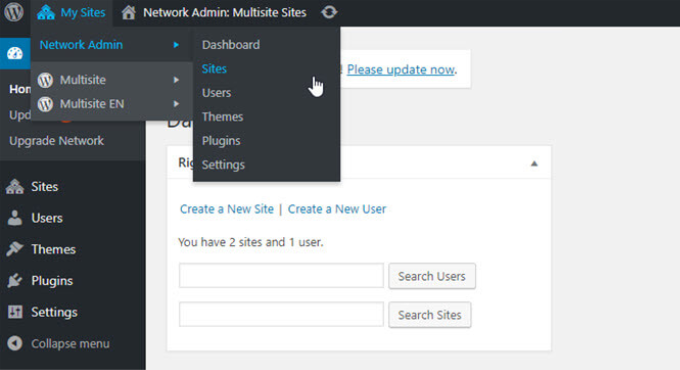Open the My Sites menu
The width and height of the screenshot is (680, 370).
tap(72, 13)
